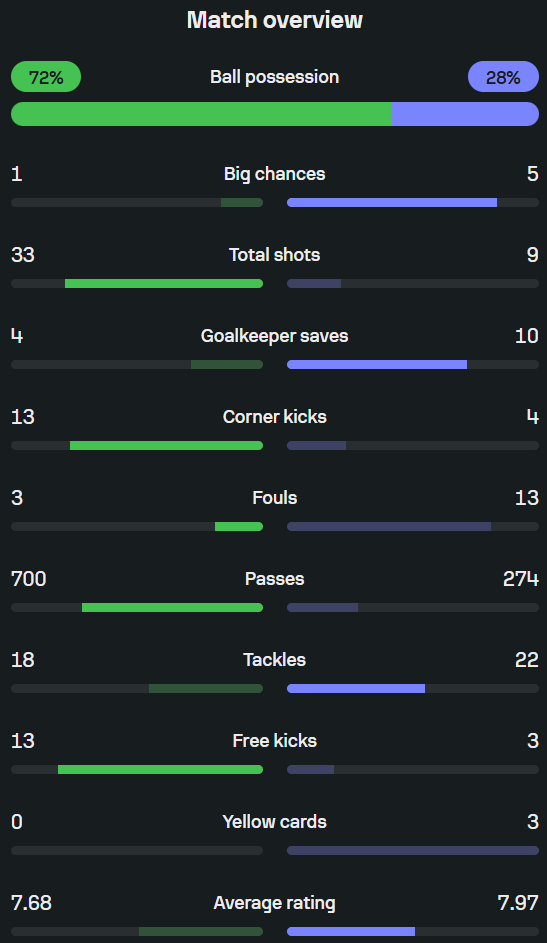This screenshot has width=547, height=943.
Task: Click the green Total shots bar
Action: click(163, 283)
